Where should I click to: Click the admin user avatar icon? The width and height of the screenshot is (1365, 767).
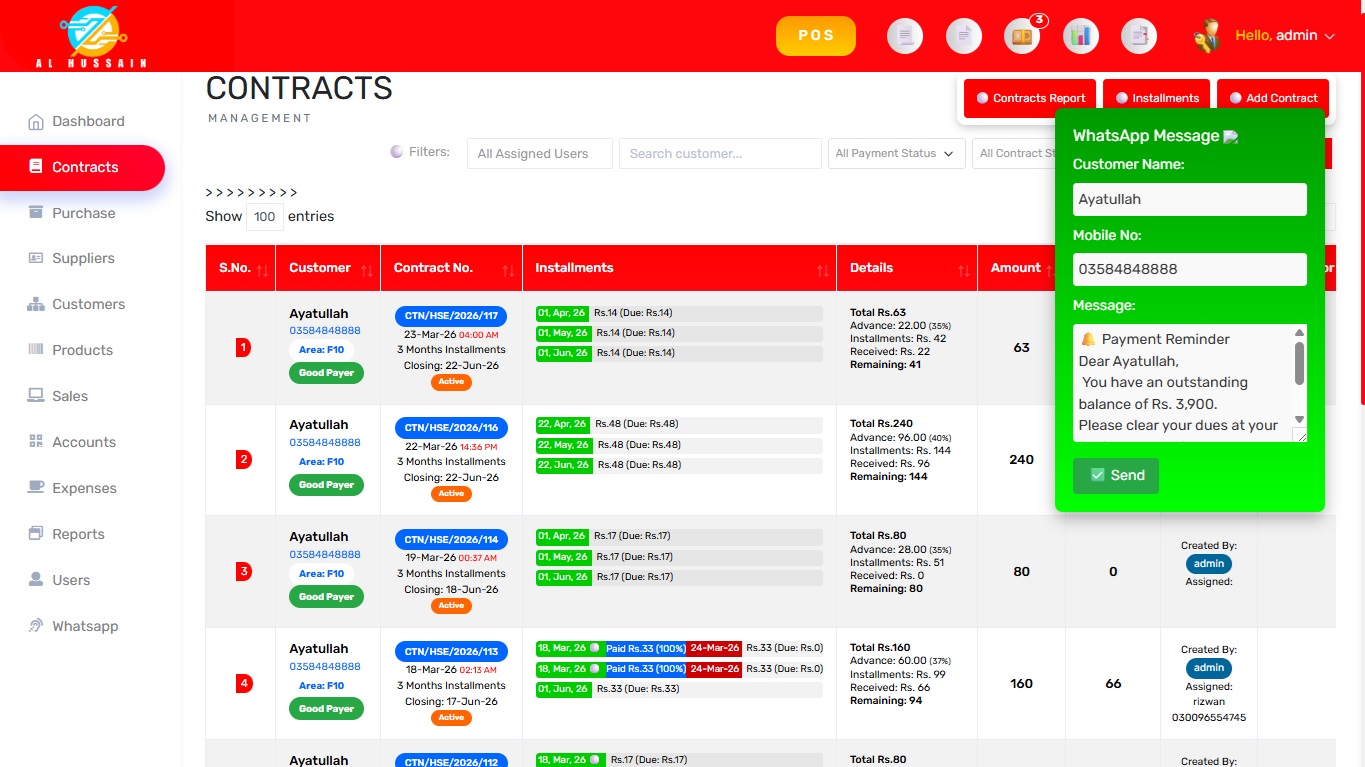tap(1207, 36)
